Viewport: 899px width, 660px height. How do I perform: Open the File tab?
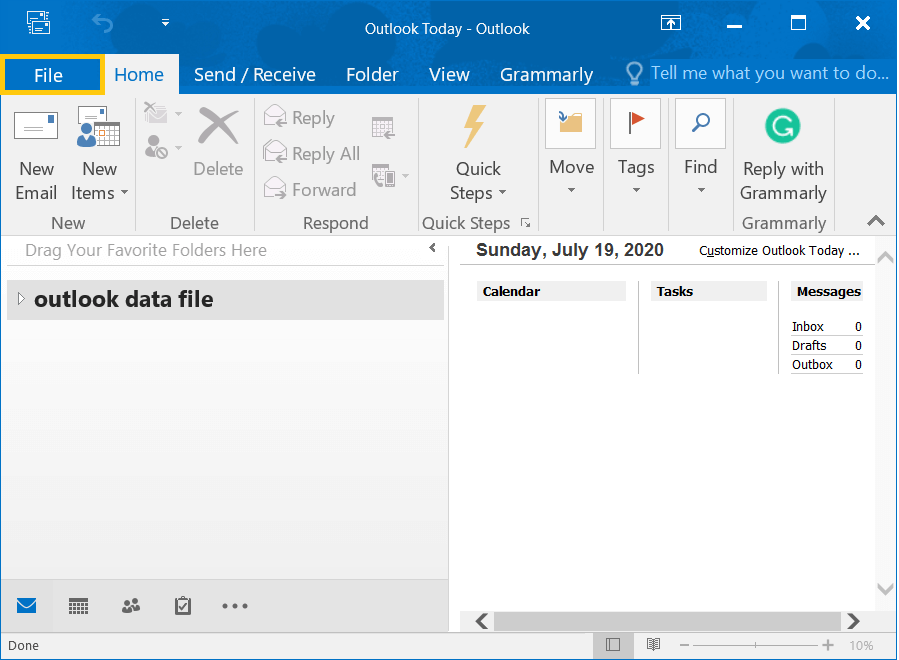(52, 75)
